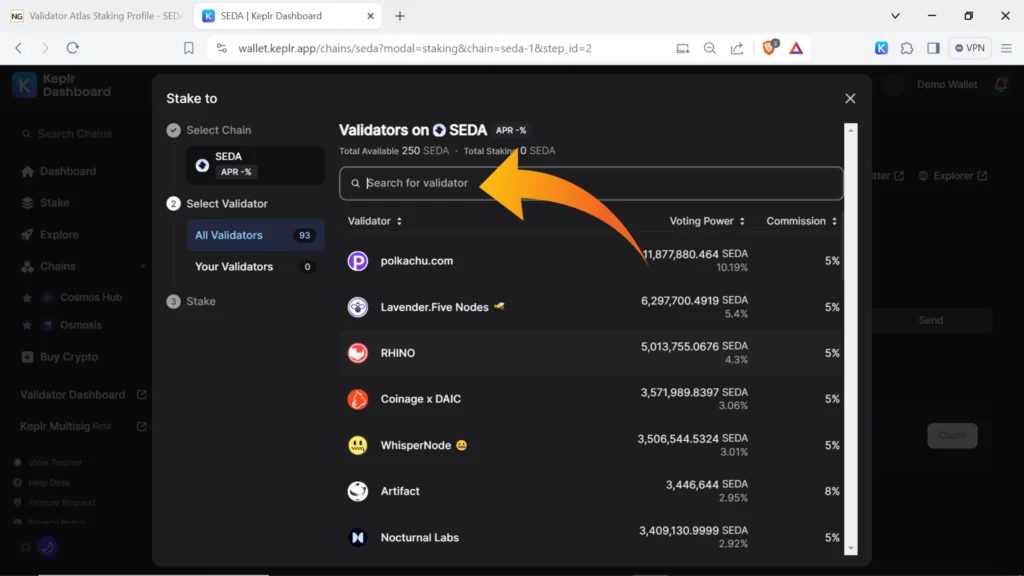Sort by Validator name column
This screenshot has height=576, width=1024.
375,221
